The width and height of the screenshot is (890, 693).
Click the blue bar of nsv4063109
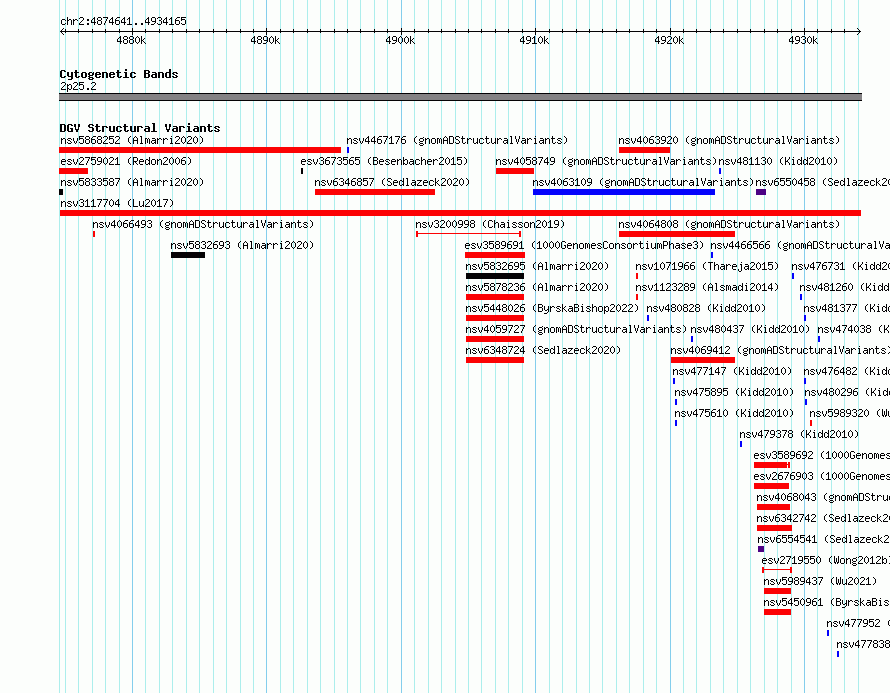tap(624, 192)
